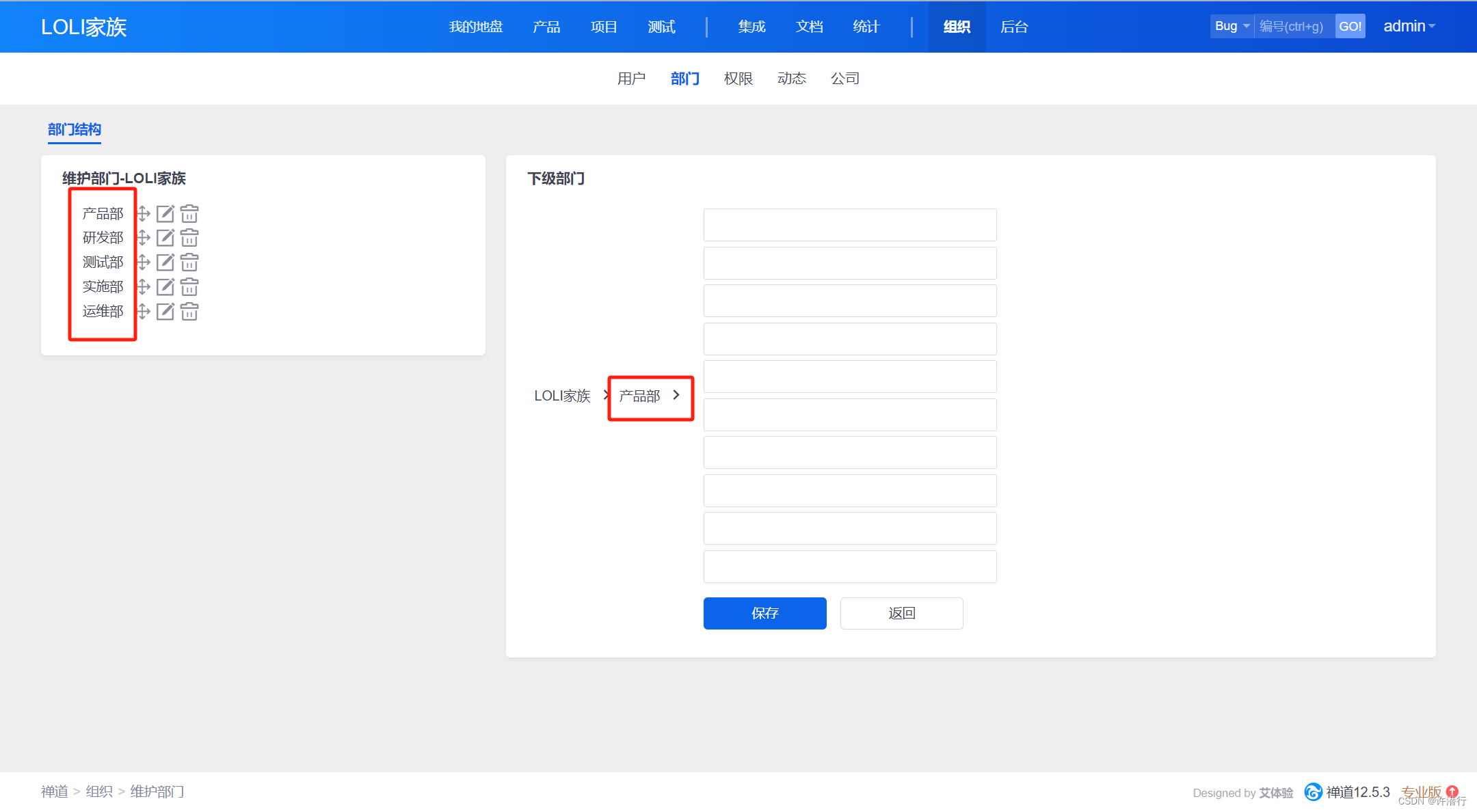
Task: Click 禅道 in the footer breadcrumb
Action: tap(55, 791)
